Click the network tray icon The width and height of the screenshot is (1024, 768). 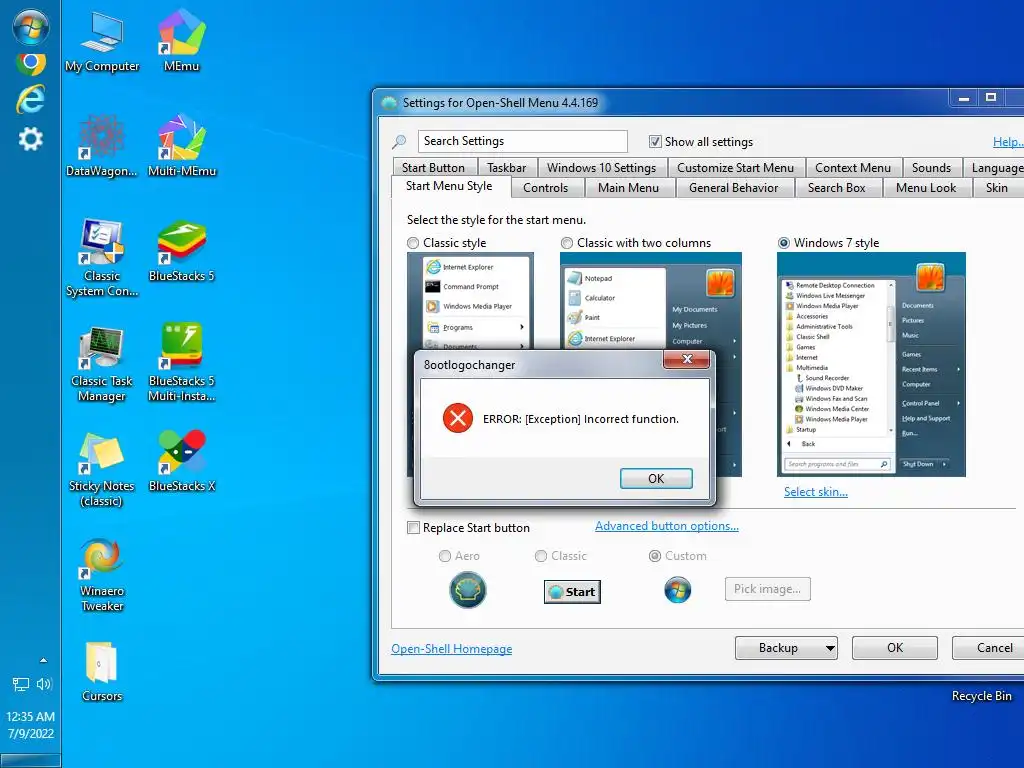21,684
